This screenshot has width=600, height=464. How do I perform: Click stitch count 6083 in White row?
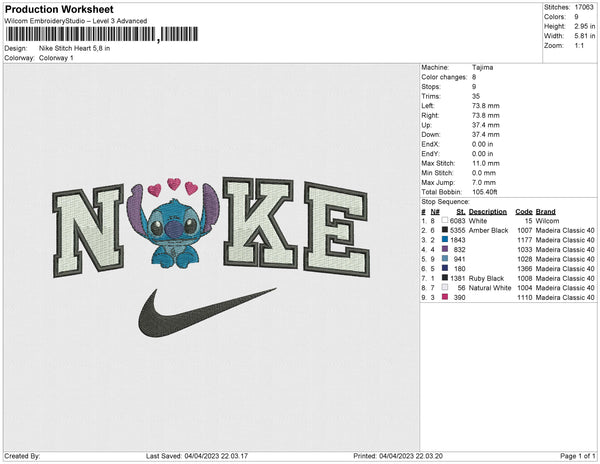tap(458, 221)
